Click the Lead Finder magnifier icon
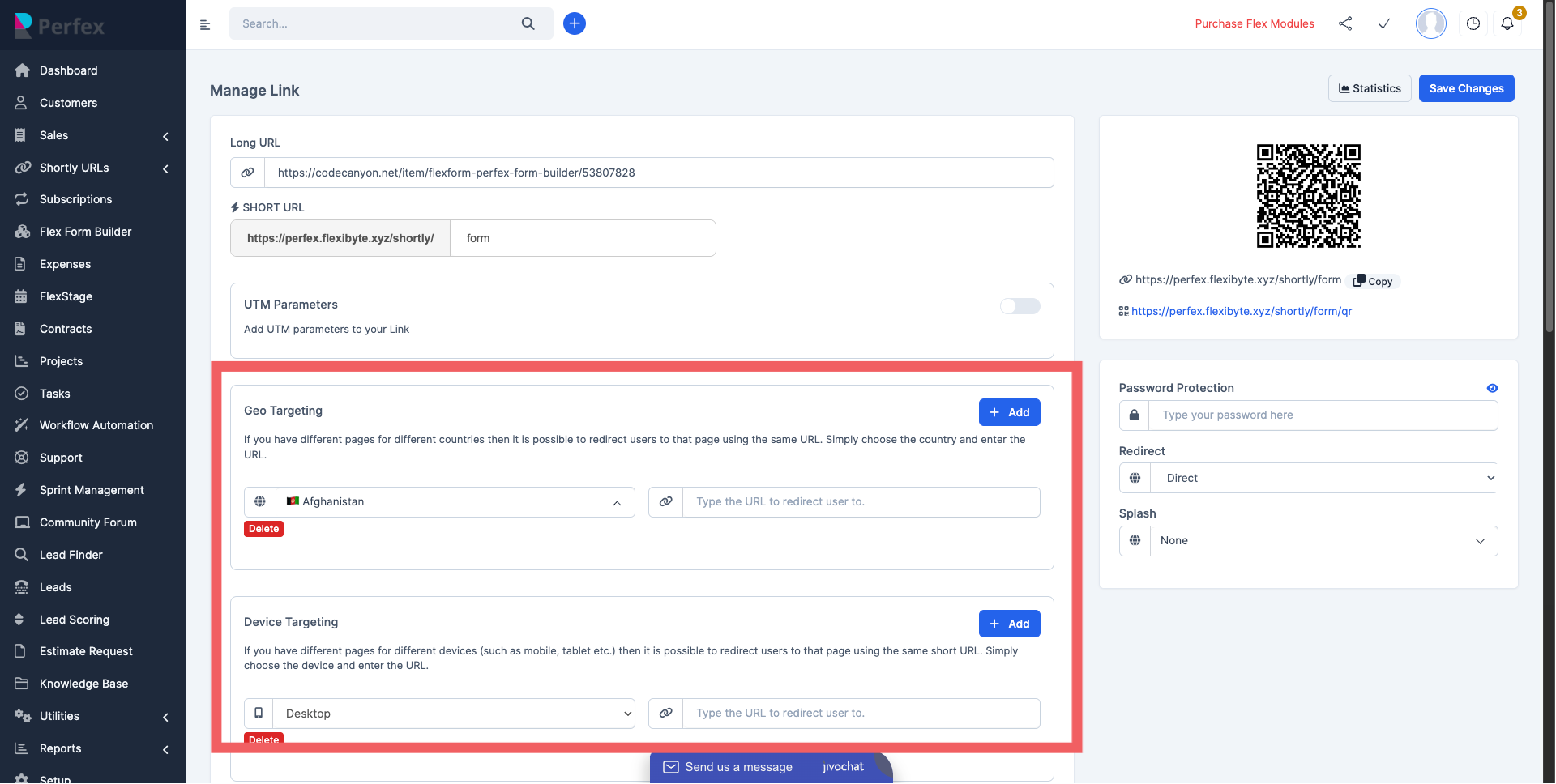This screenshot has width=1556, height=784. point(22,555)
